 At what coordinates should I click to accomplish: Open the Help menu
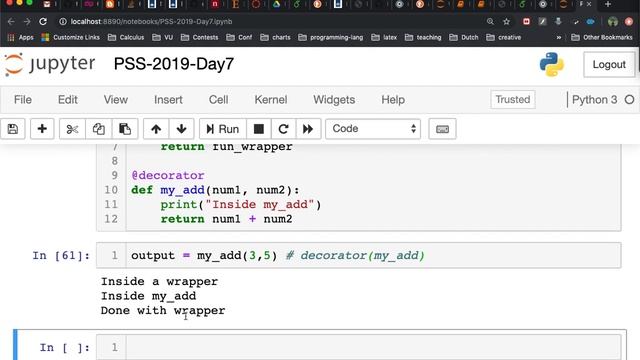click(393, 100)
